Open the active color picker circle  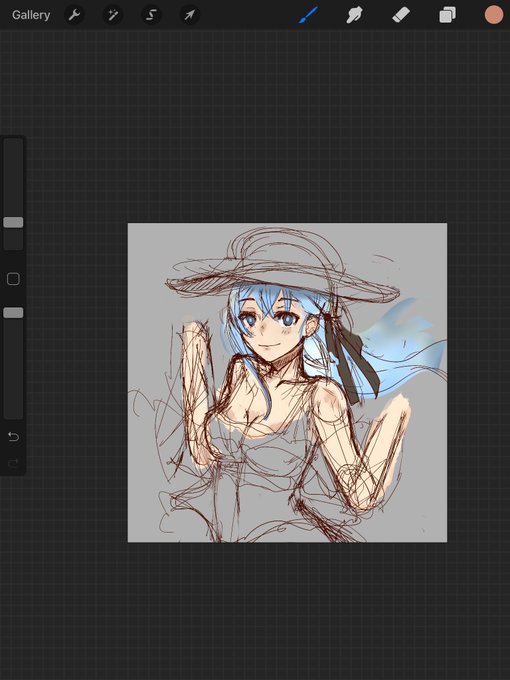point(494,15)
